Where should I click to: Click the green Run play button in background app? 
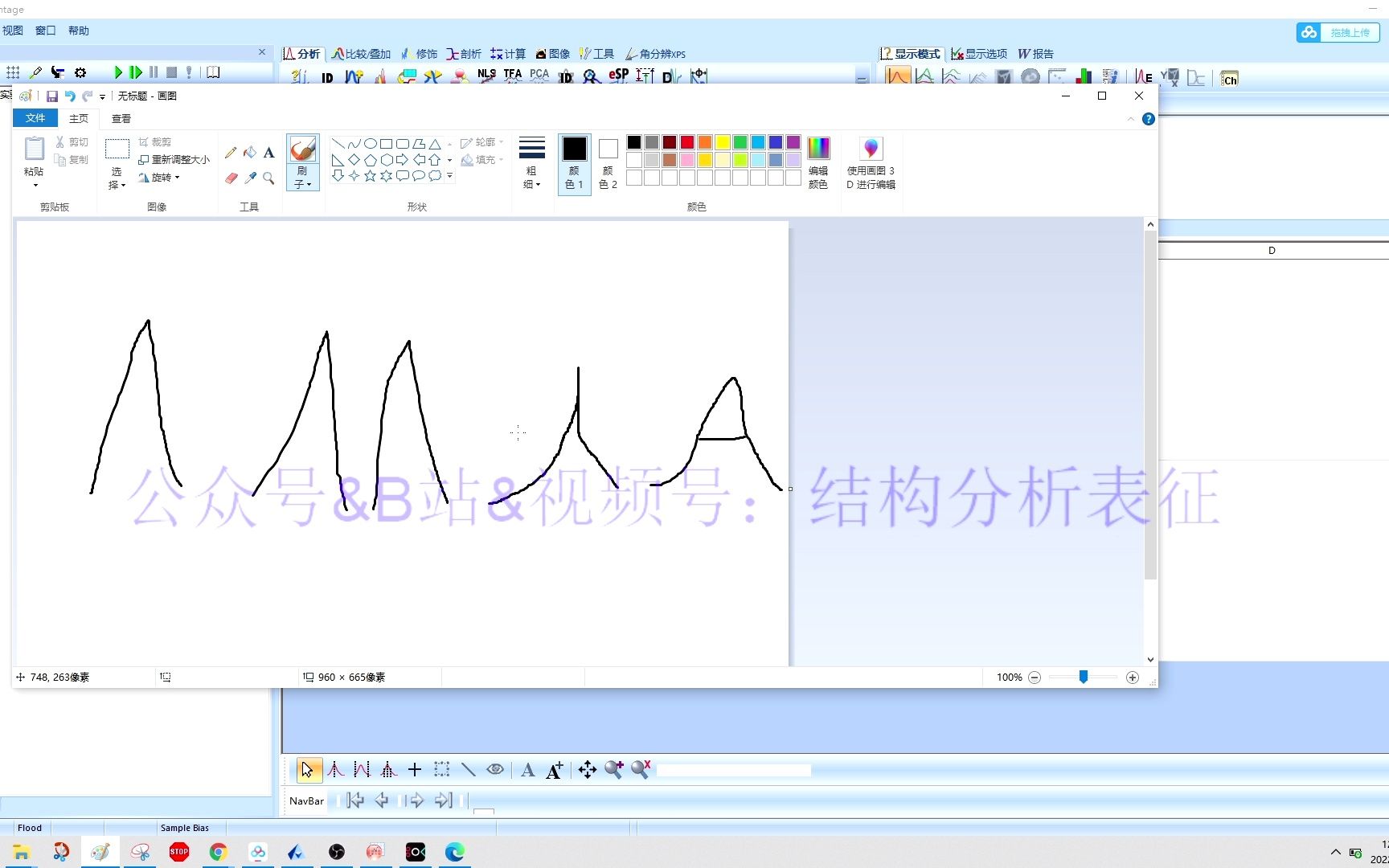[118, 72]
